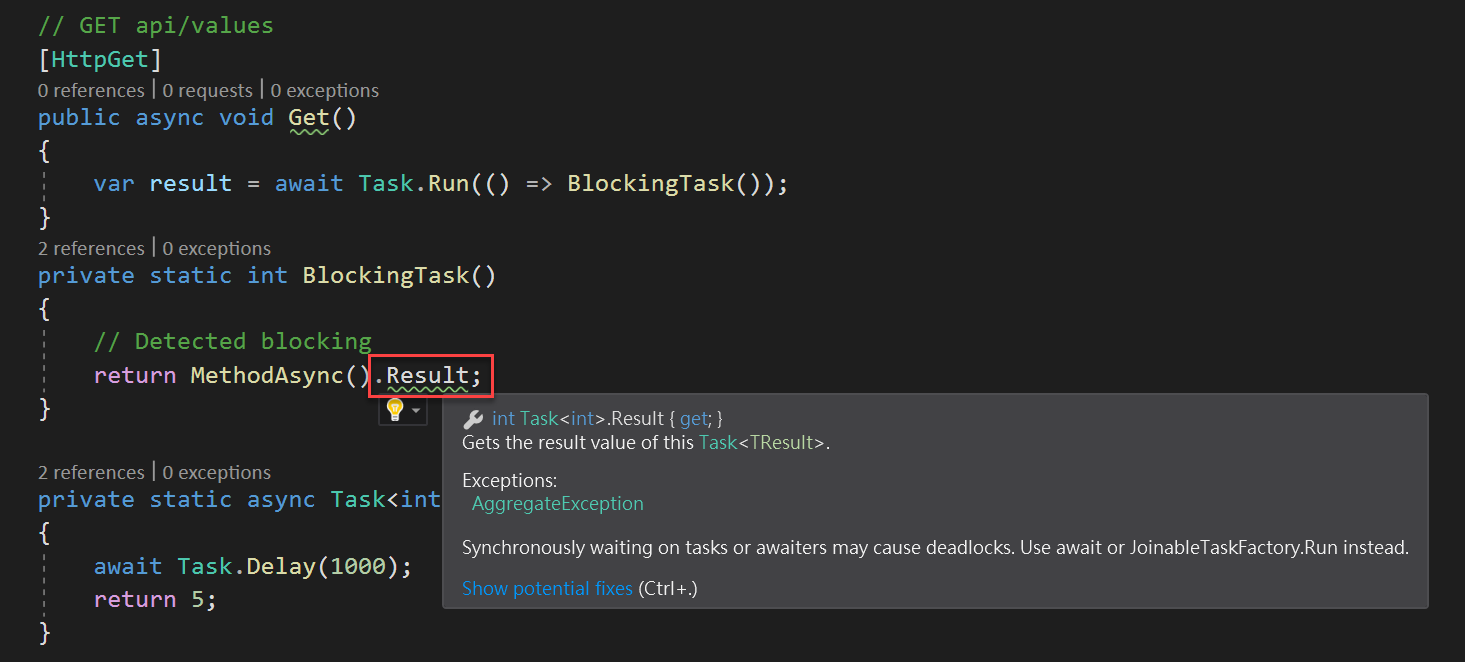Select the underlined Result property in code

click(x=430, y=375)
